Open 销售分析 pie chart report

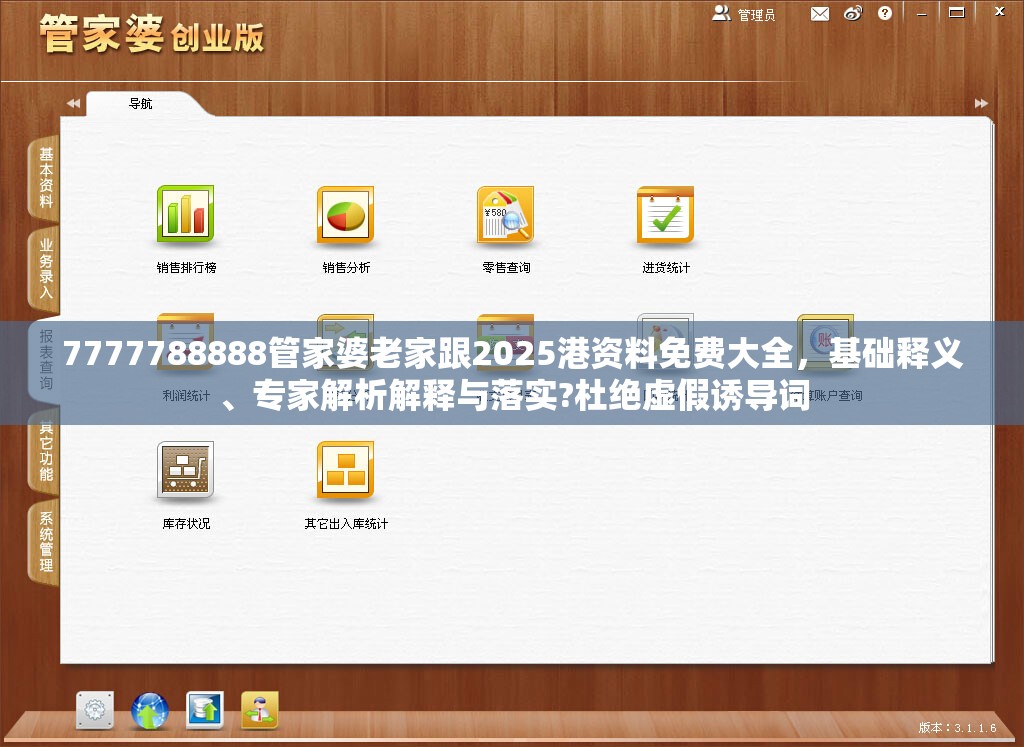(345, 214)
